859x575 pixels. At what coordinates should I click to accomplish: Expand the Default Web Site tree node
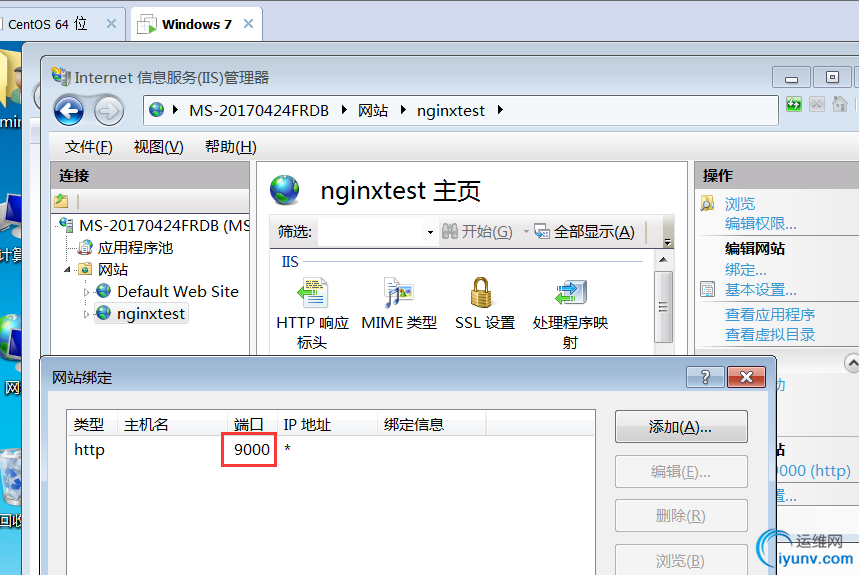click(86, 292)
